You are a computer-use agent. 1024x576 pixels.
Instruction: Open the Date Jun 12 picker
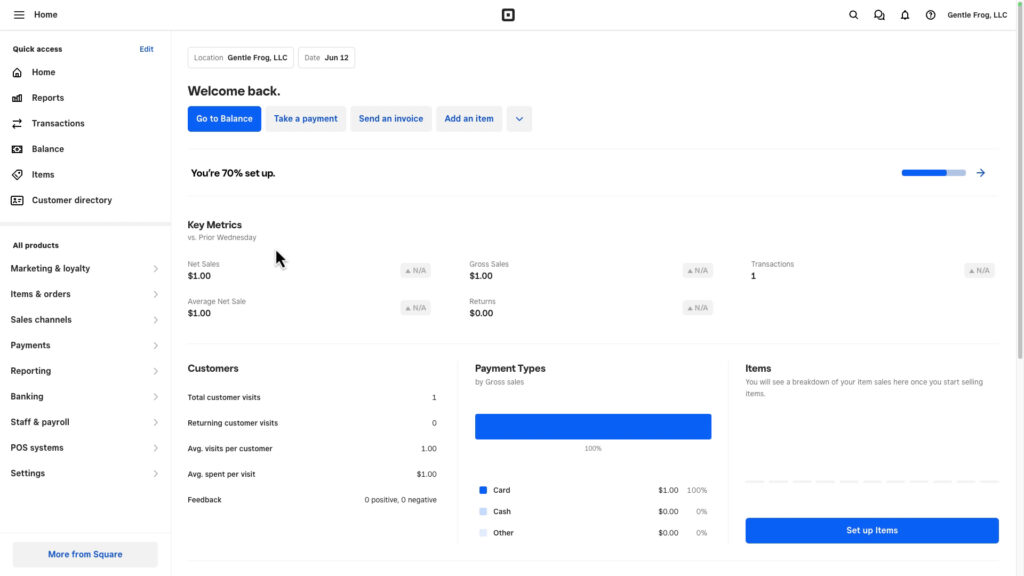tap(326, 58)
